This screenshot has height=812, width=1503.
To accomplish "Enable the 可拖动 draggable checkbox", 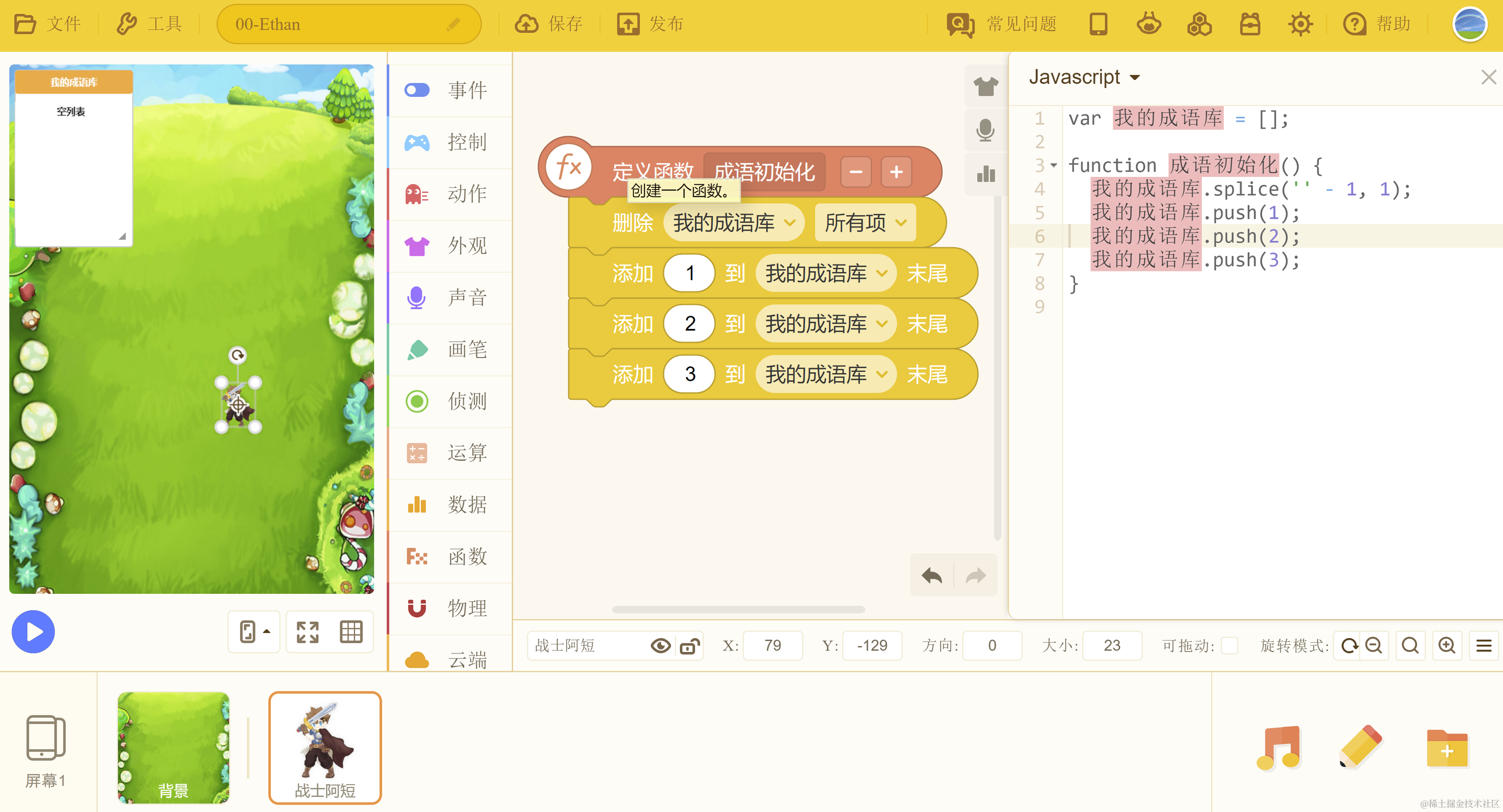I will coord(1229,646).
